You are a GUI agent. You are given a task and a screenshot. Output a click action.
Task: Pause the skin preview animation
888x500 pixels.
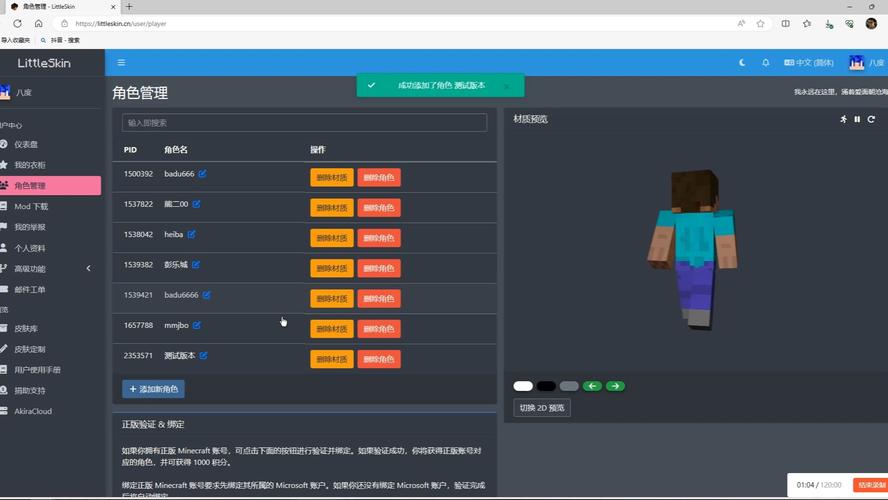pyautogui.click(x=857, y=119)
